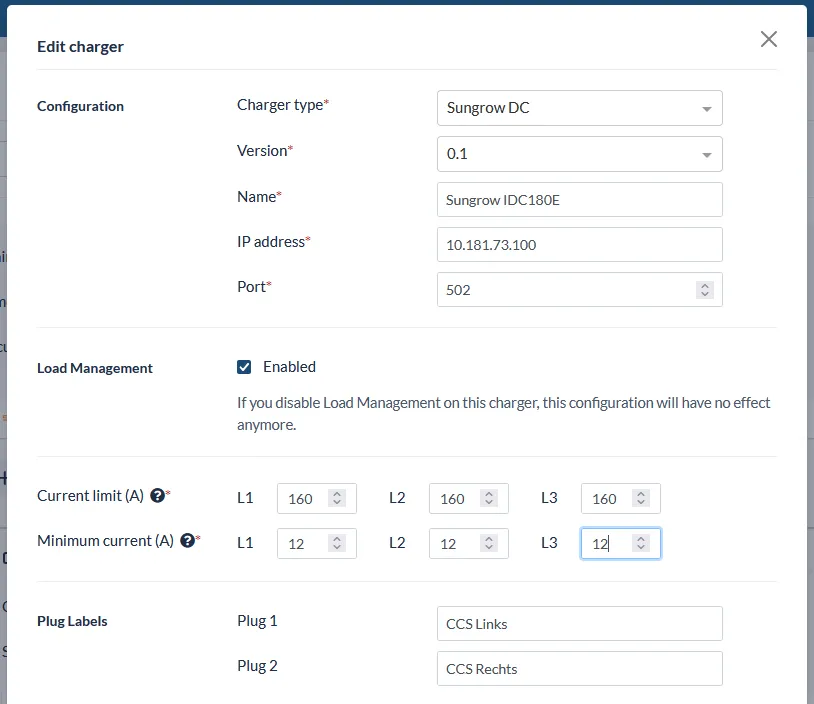Click Minimum current L3 stepper arrows
Viewport: 814px width, 704px height.
click(641, 544)
